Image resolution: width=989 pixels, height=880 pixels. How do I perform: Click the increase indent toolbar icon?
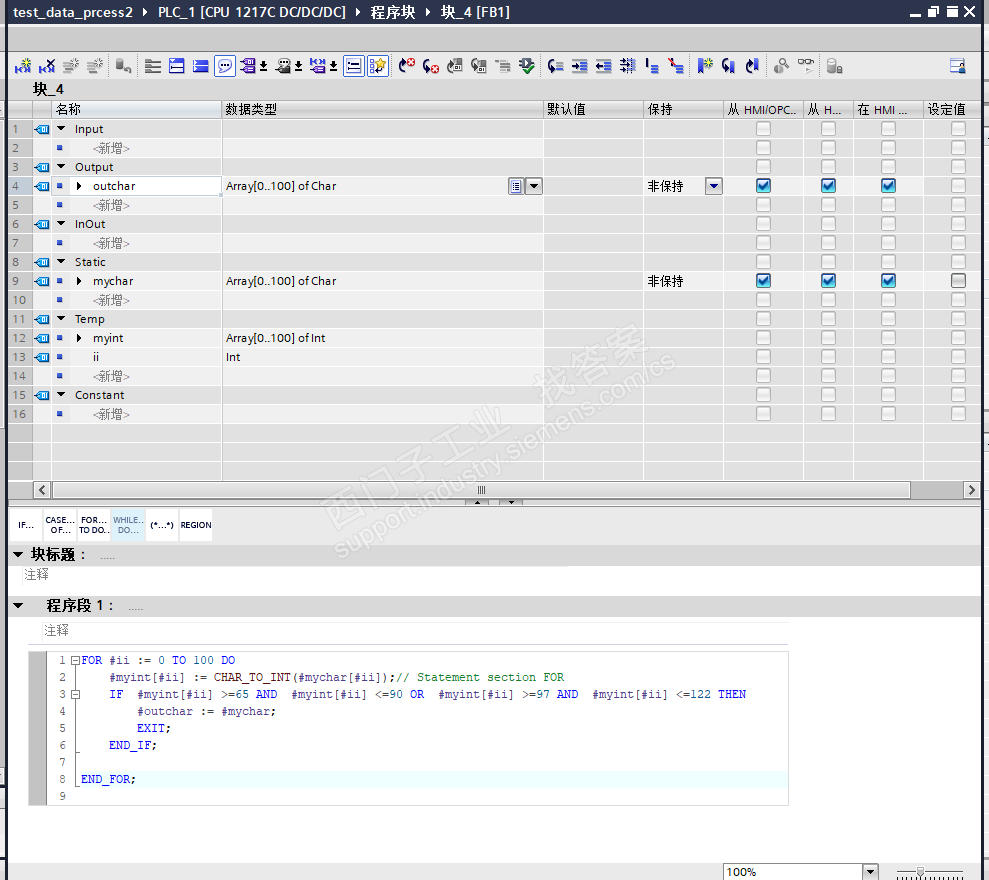point(579,66)
